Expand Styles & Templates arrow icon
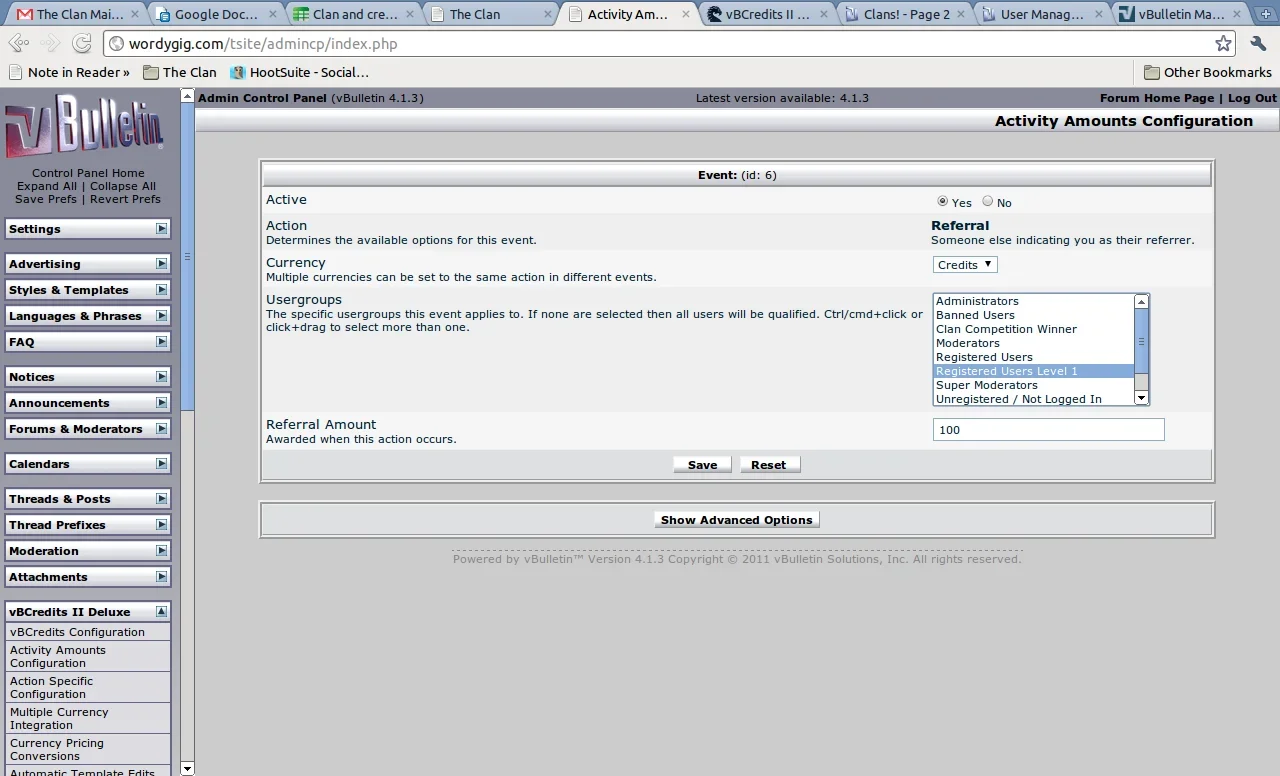1280x776 pixels. click(x=161, y=290)
